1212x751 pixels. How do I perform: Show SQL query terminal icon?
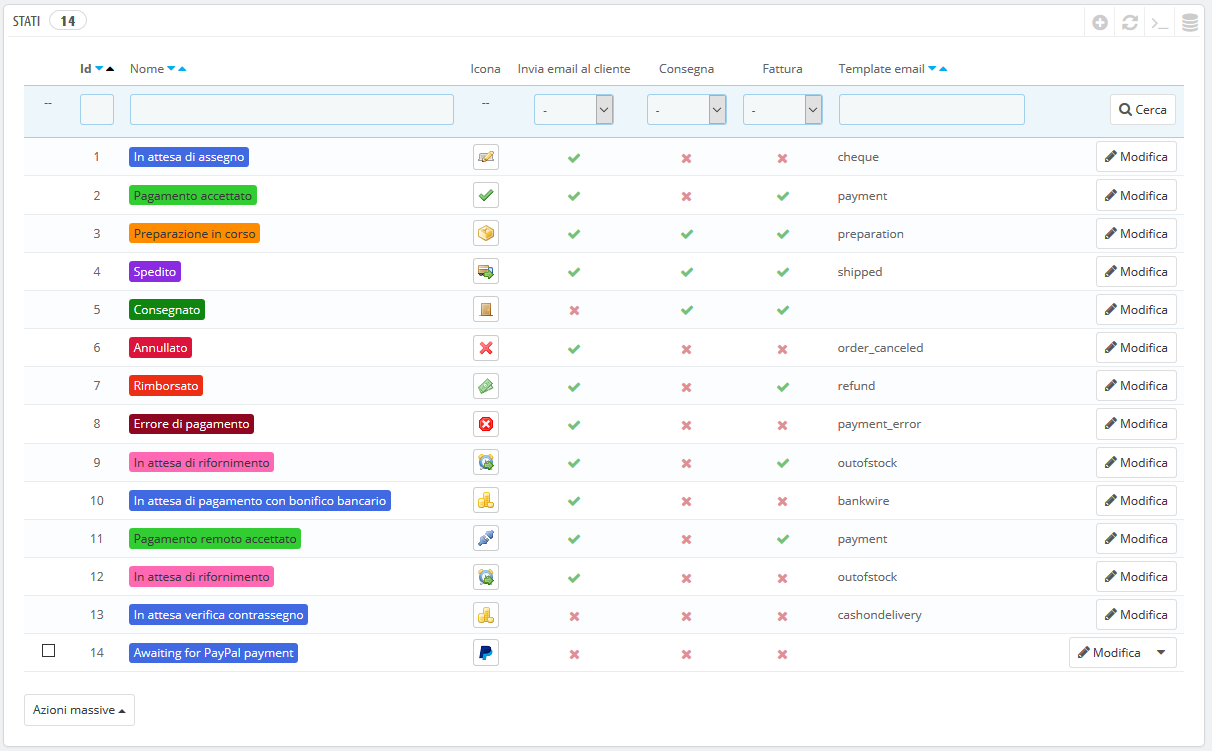click(1160, 22)
